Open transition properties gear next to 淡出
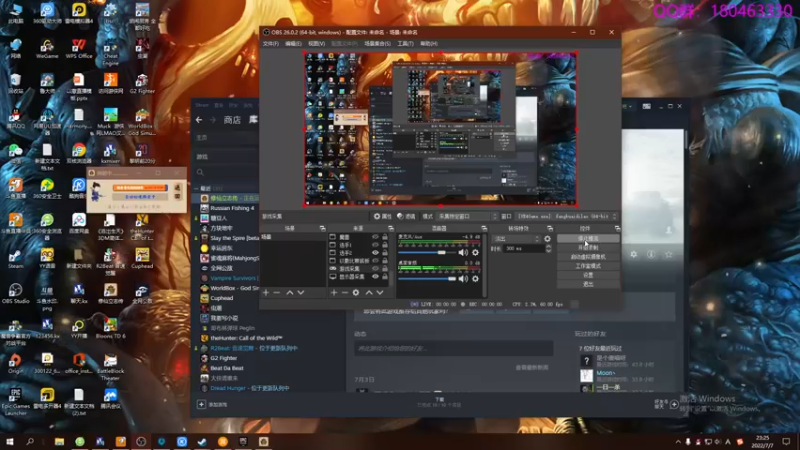 pos(547,239)
